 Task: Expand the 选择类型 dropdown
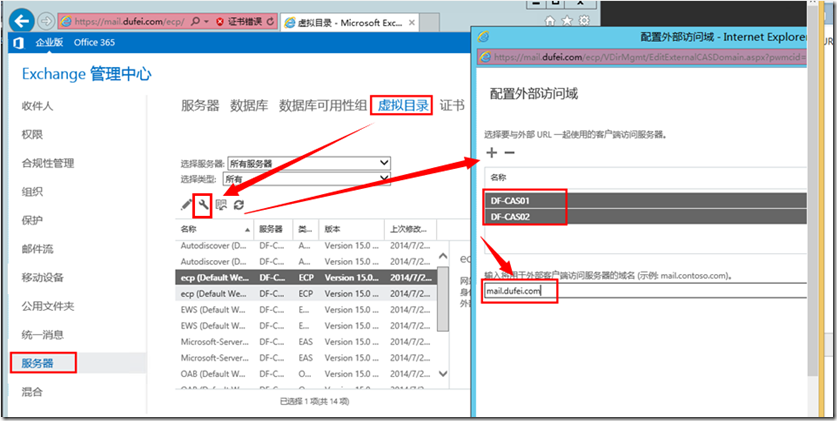[x=307, y=179]
